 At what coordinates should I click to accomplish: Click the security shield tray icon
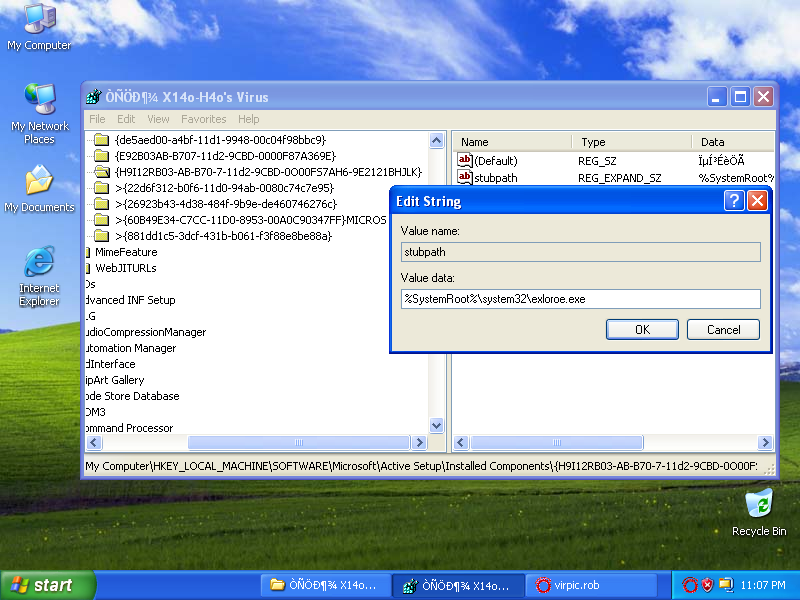pos(707,585)
